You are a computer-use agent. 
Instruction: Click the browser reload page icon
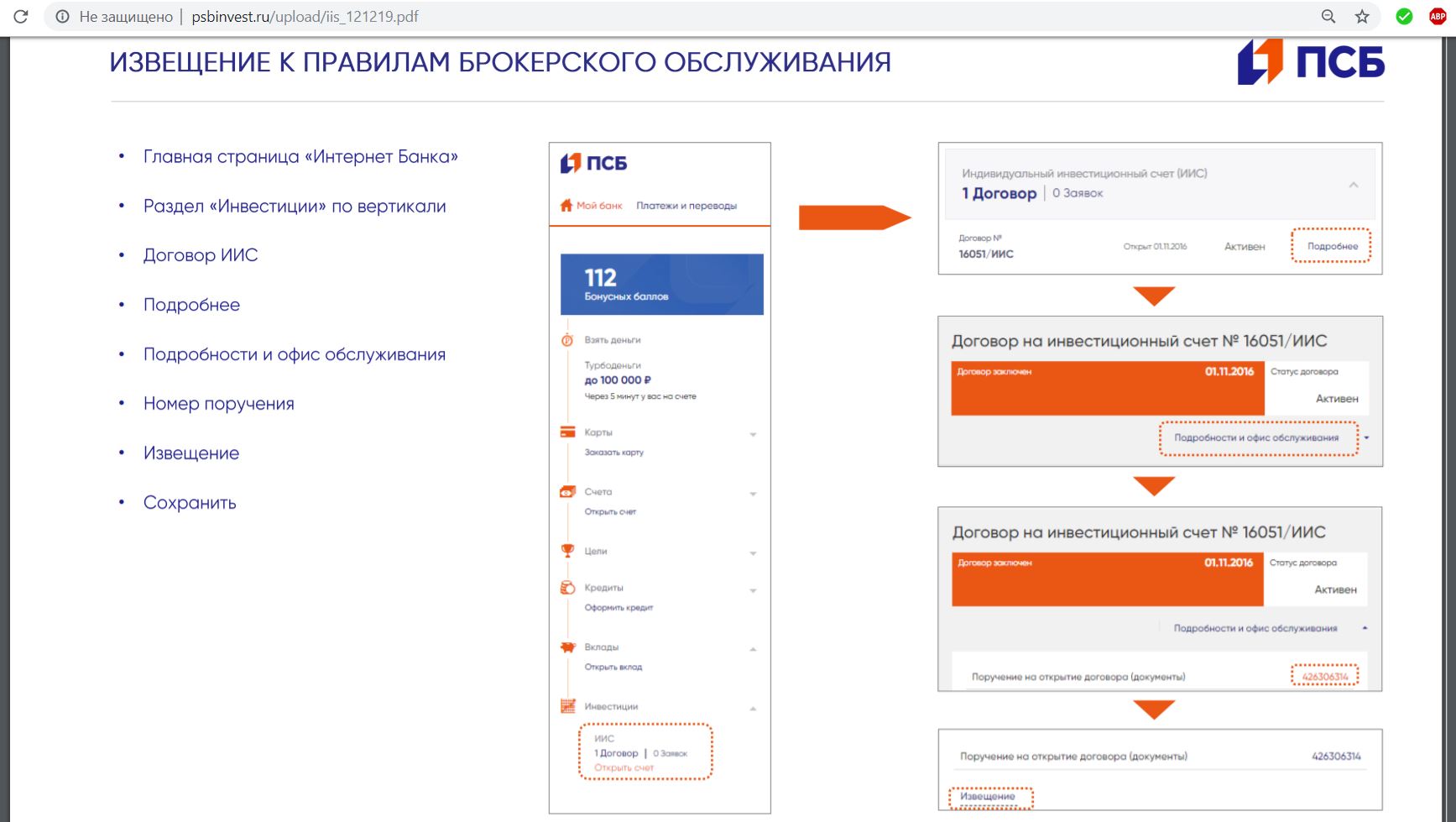click(21, 17)
